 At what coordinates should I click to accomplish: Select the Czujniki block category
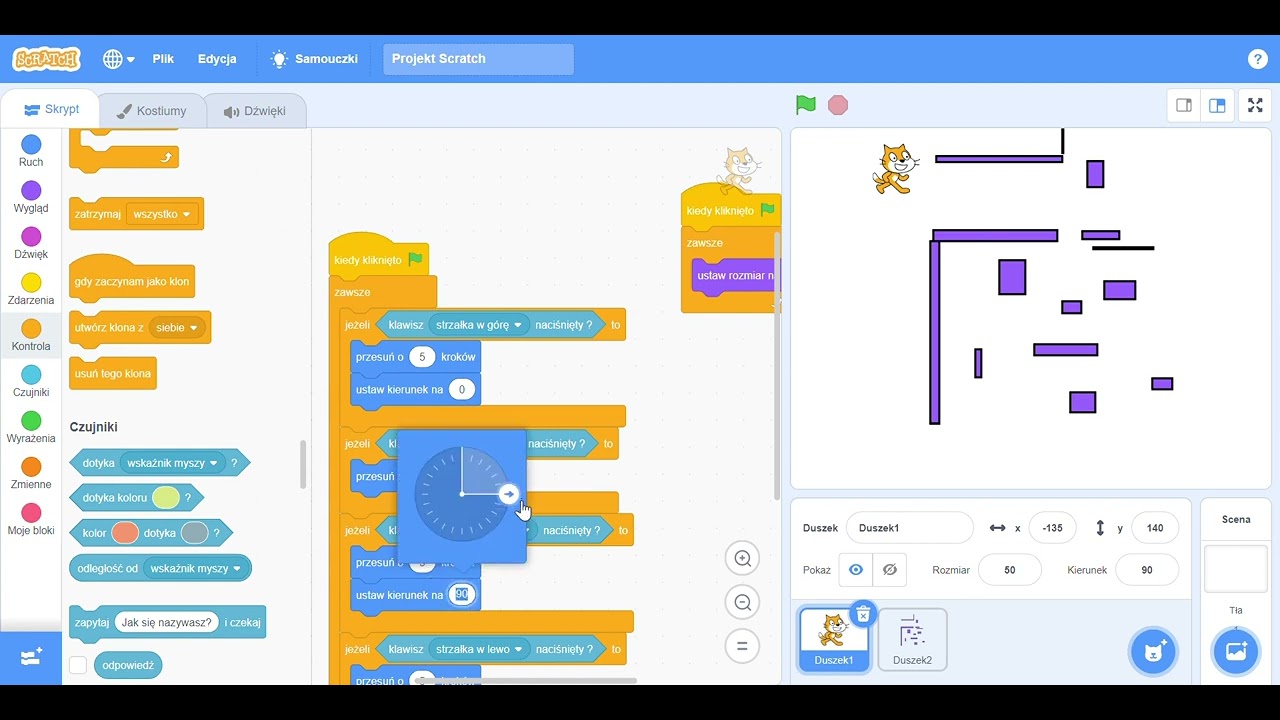click(31, 381)
